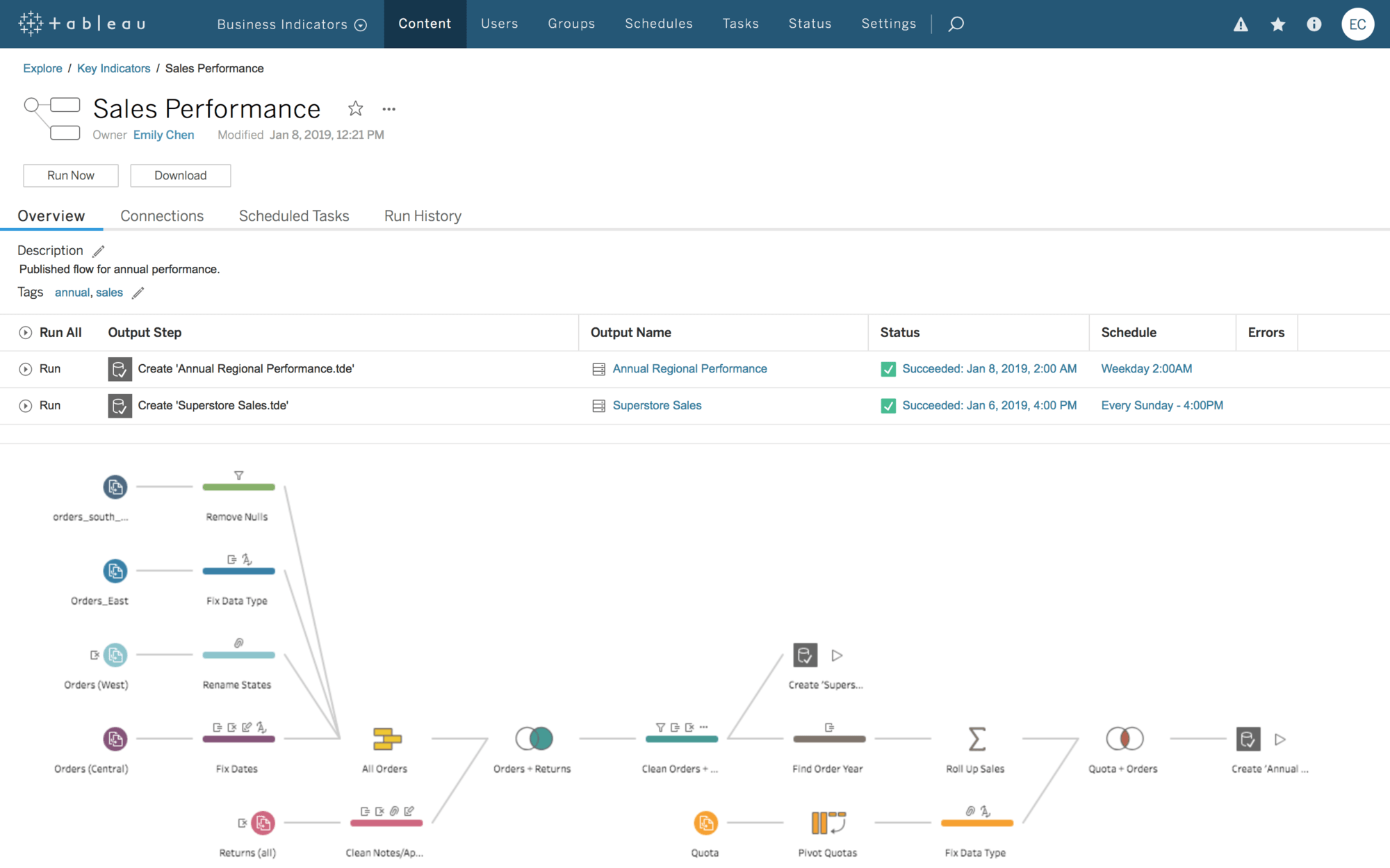Click the Download button for this flow
The width and height of the screenshot is (1390, 868).
[180, 174]
